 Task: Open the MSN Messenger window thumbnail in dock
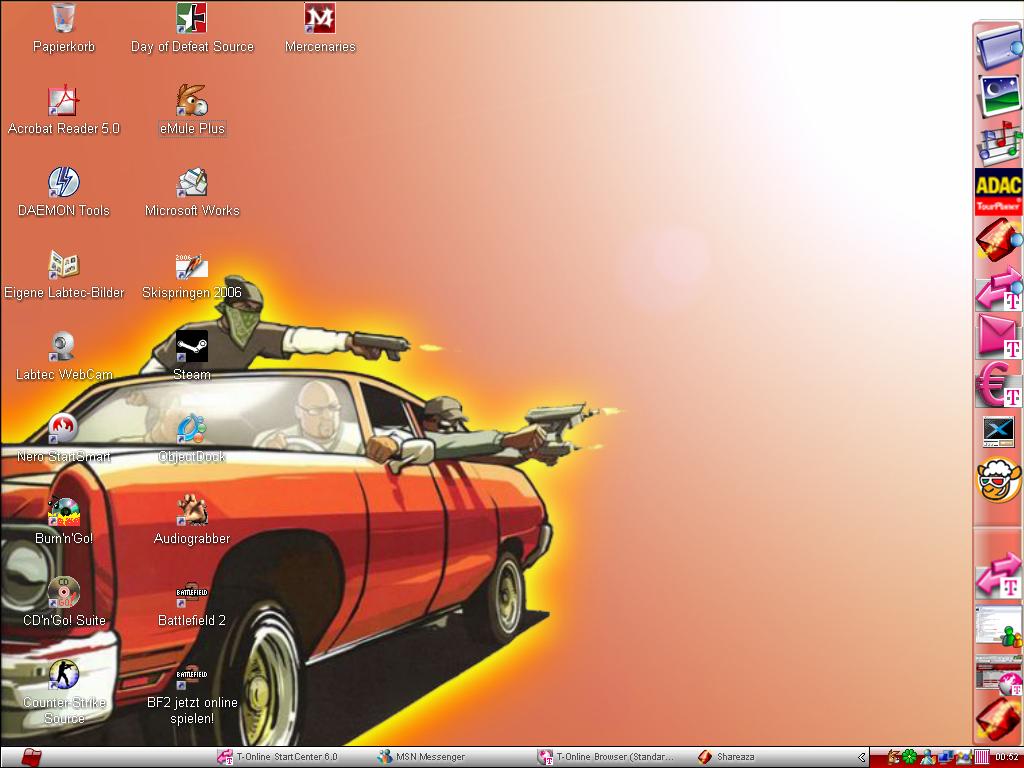coord(999,626)
